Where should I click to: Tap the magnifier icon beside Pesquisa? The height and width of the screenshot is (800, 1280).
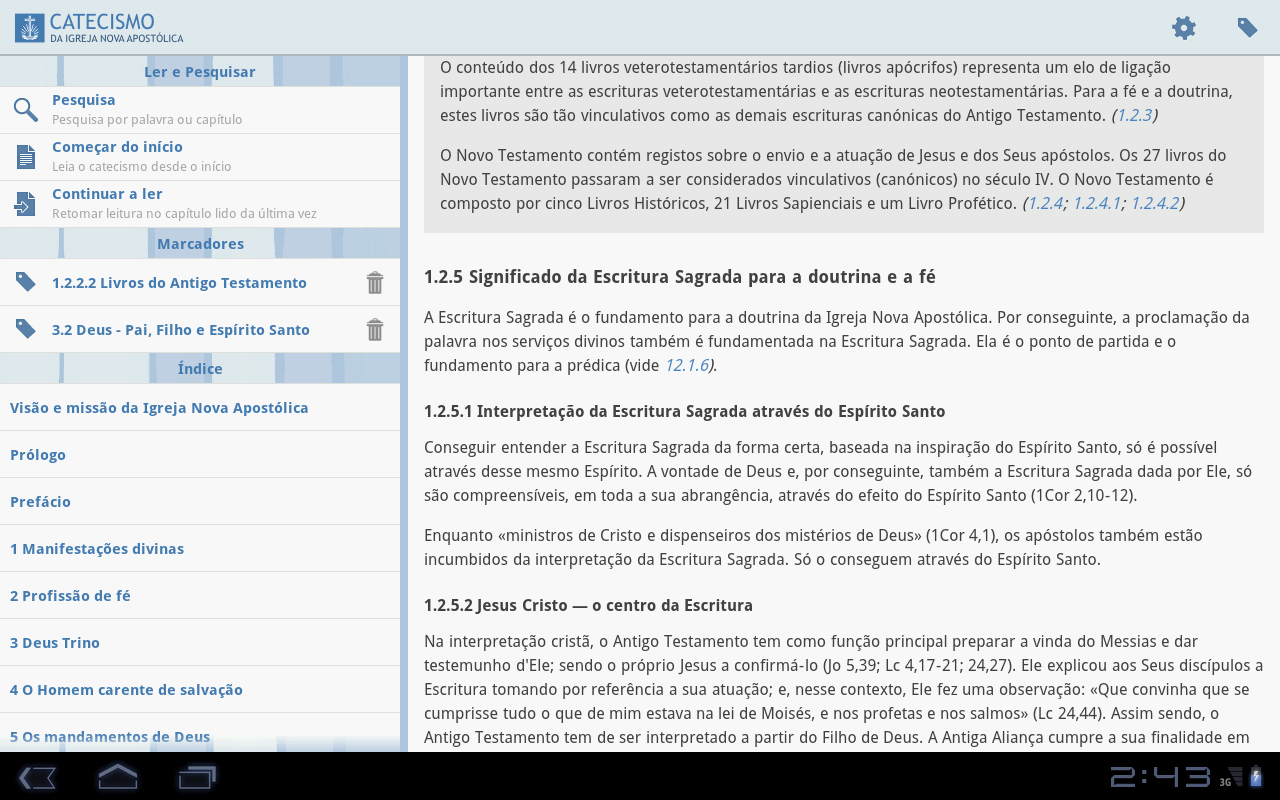[x=26, y=110]
